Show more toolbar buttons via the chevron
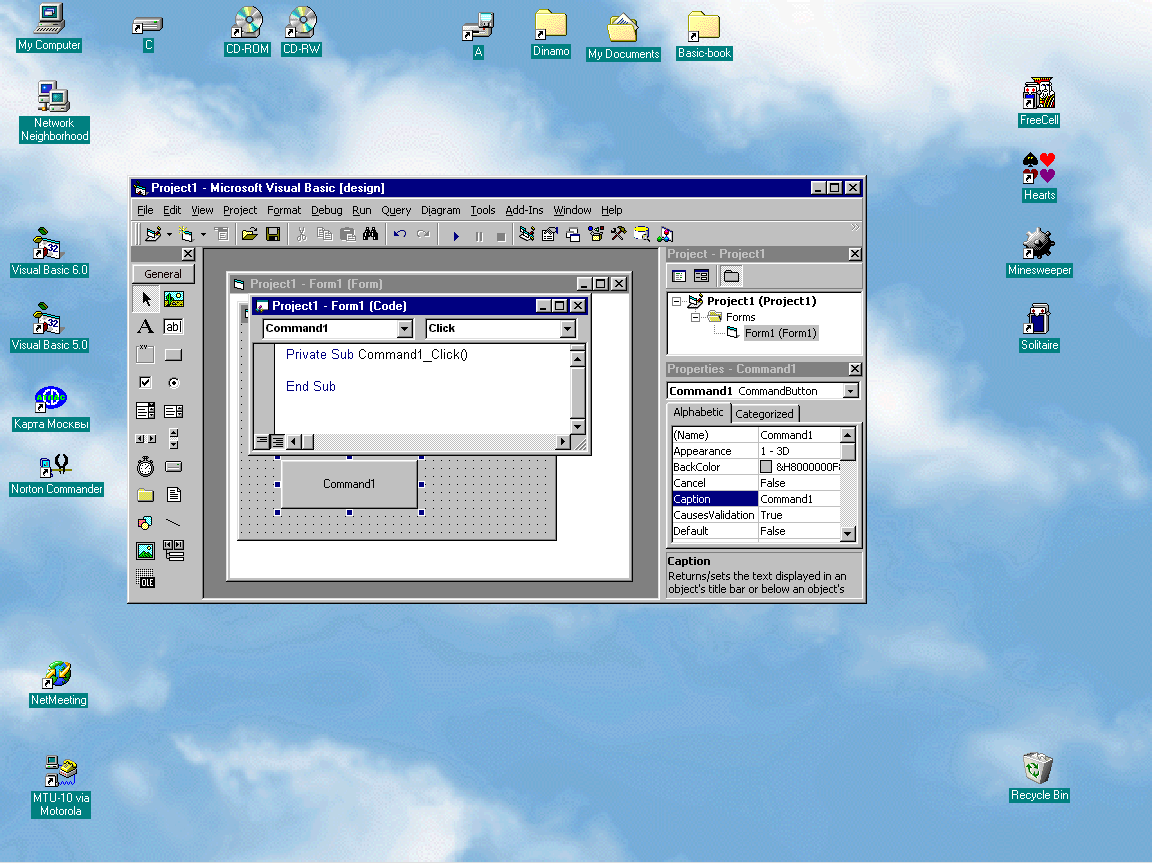The width and height of the screenshot is (1152, 864). (855, 228)
